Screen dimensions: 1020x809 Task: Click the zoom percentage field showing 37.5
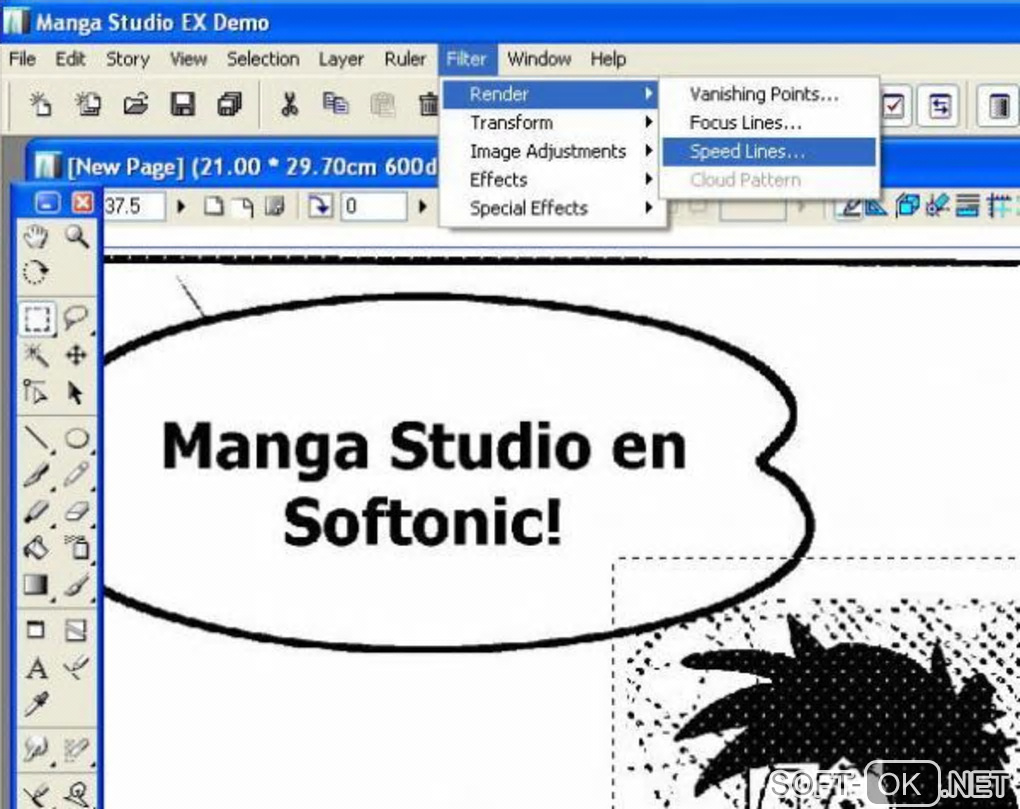tap(133, 207)
